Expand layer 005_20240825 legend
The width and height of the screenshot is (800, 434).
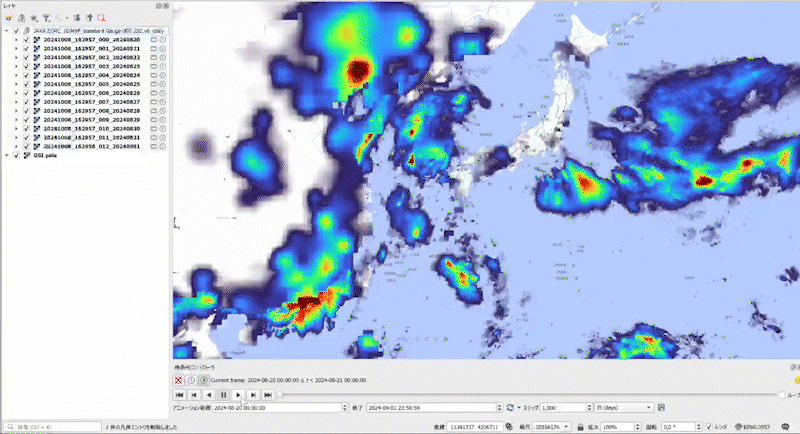(16, 84)
